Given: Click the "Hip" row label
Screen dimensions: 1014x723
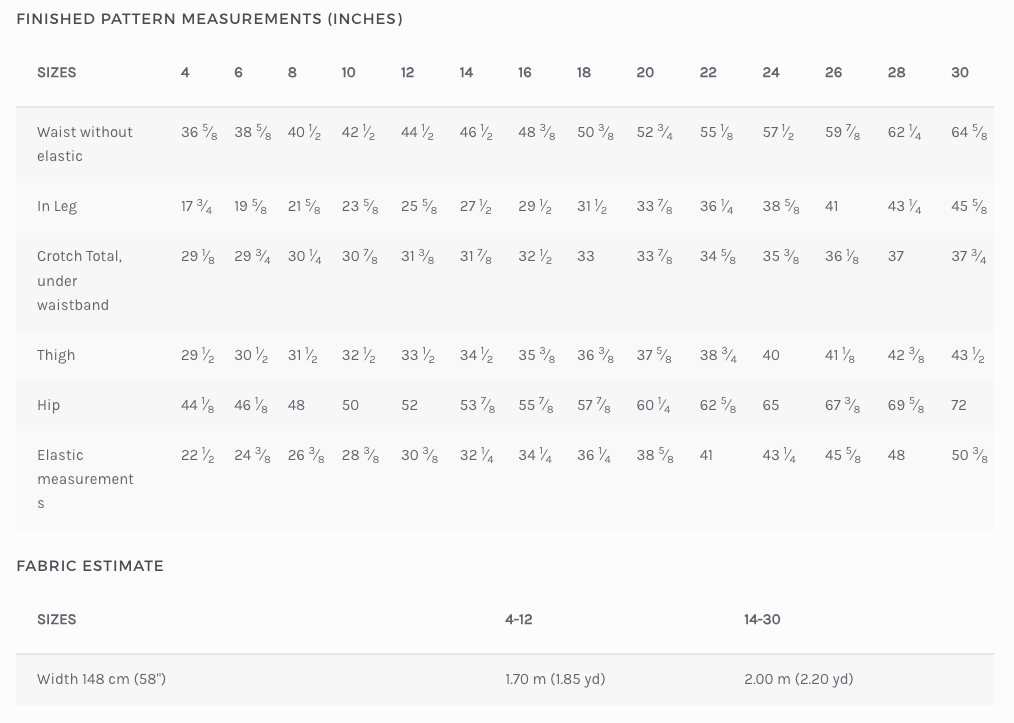Looking at the screenshot, I should [49, 405].
